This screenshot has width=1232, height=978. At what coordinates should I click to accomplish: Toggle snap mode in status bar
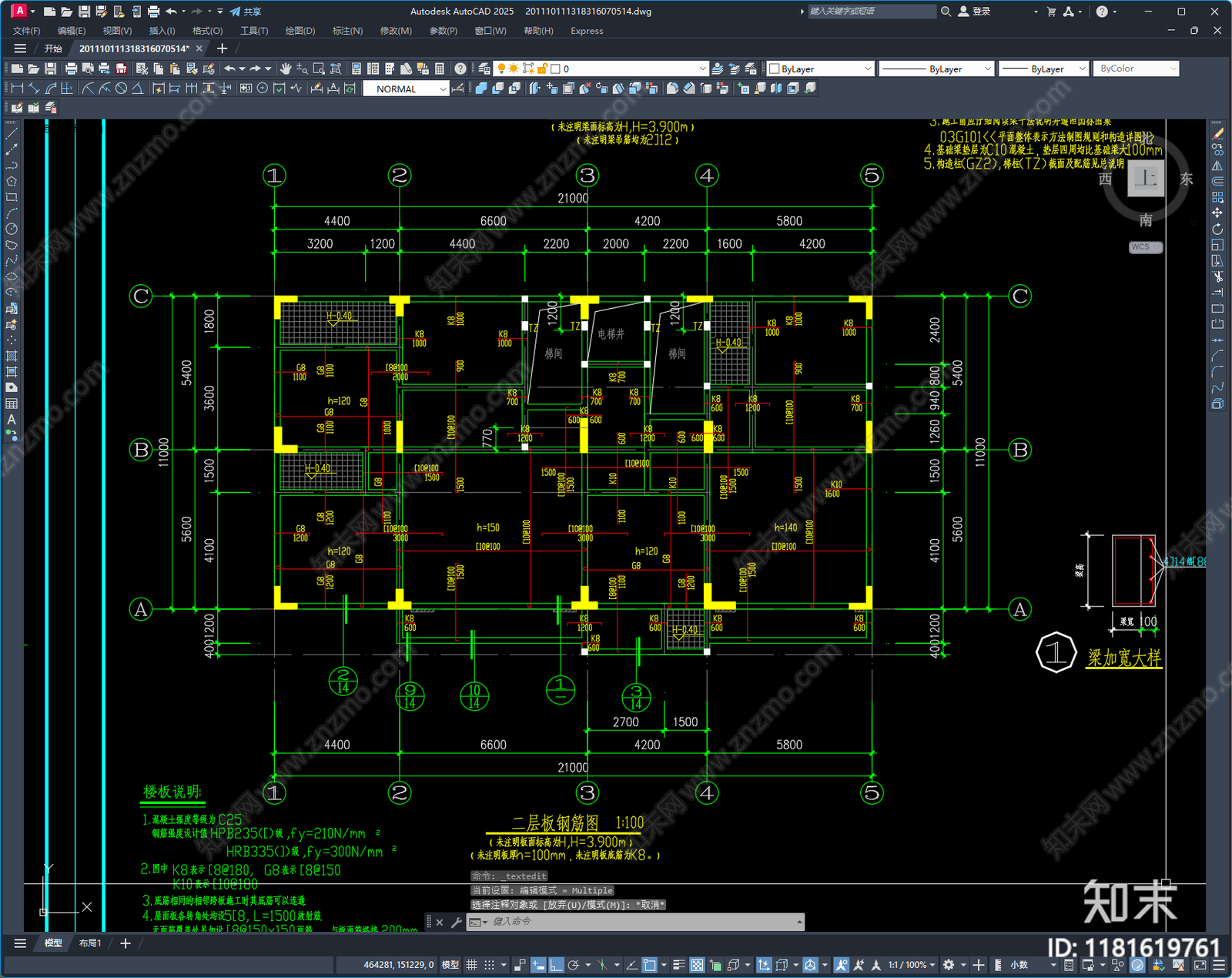click(490, 965)
